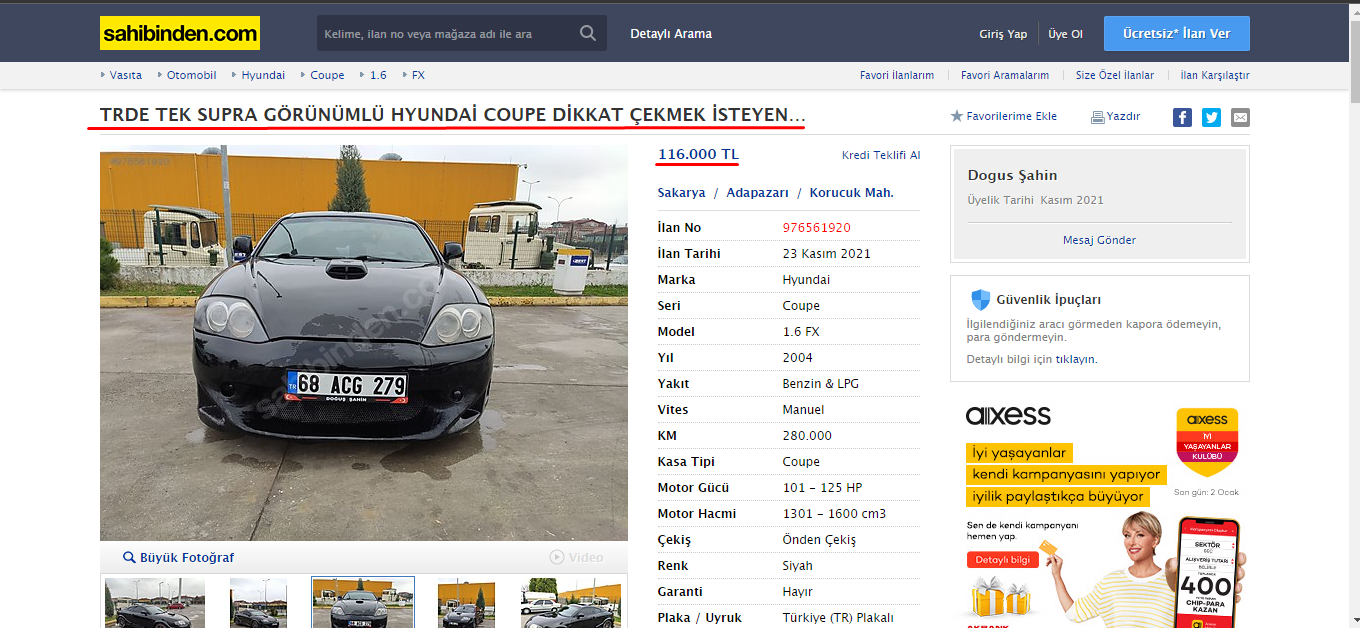
Task: Click Önden Çekiş drive value
Action: pos(819,540)
